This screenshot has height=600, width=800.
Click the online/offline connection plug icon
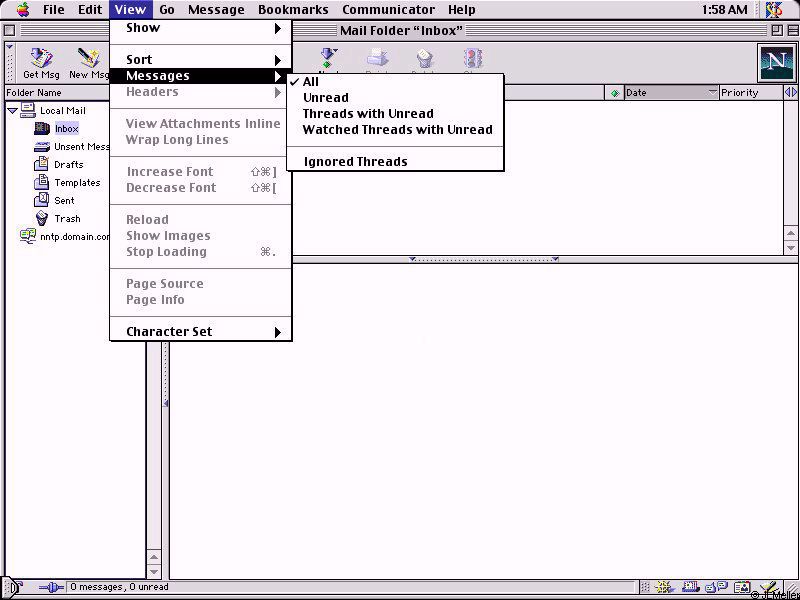pos(51,587)
